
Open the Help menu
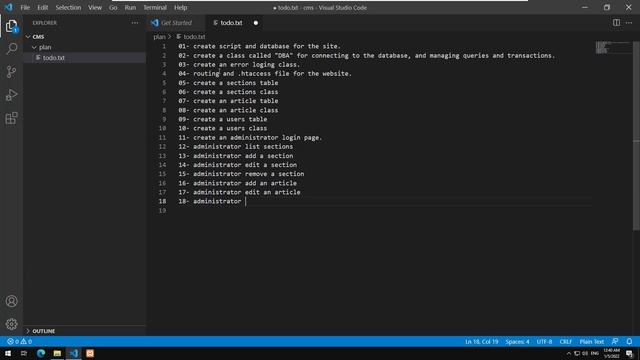[x=180, y=7]
